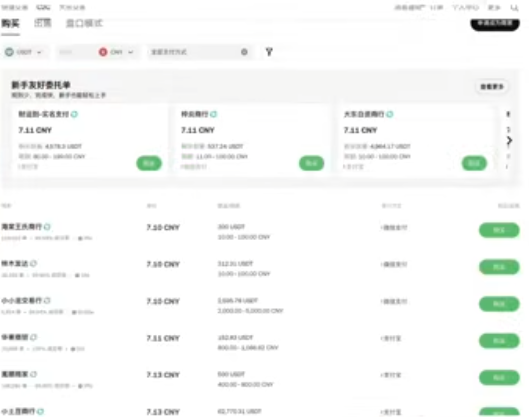Open the CNY currency dropdown
The height and width of the screenshot is (417, 529).
[x=116, y=52]
